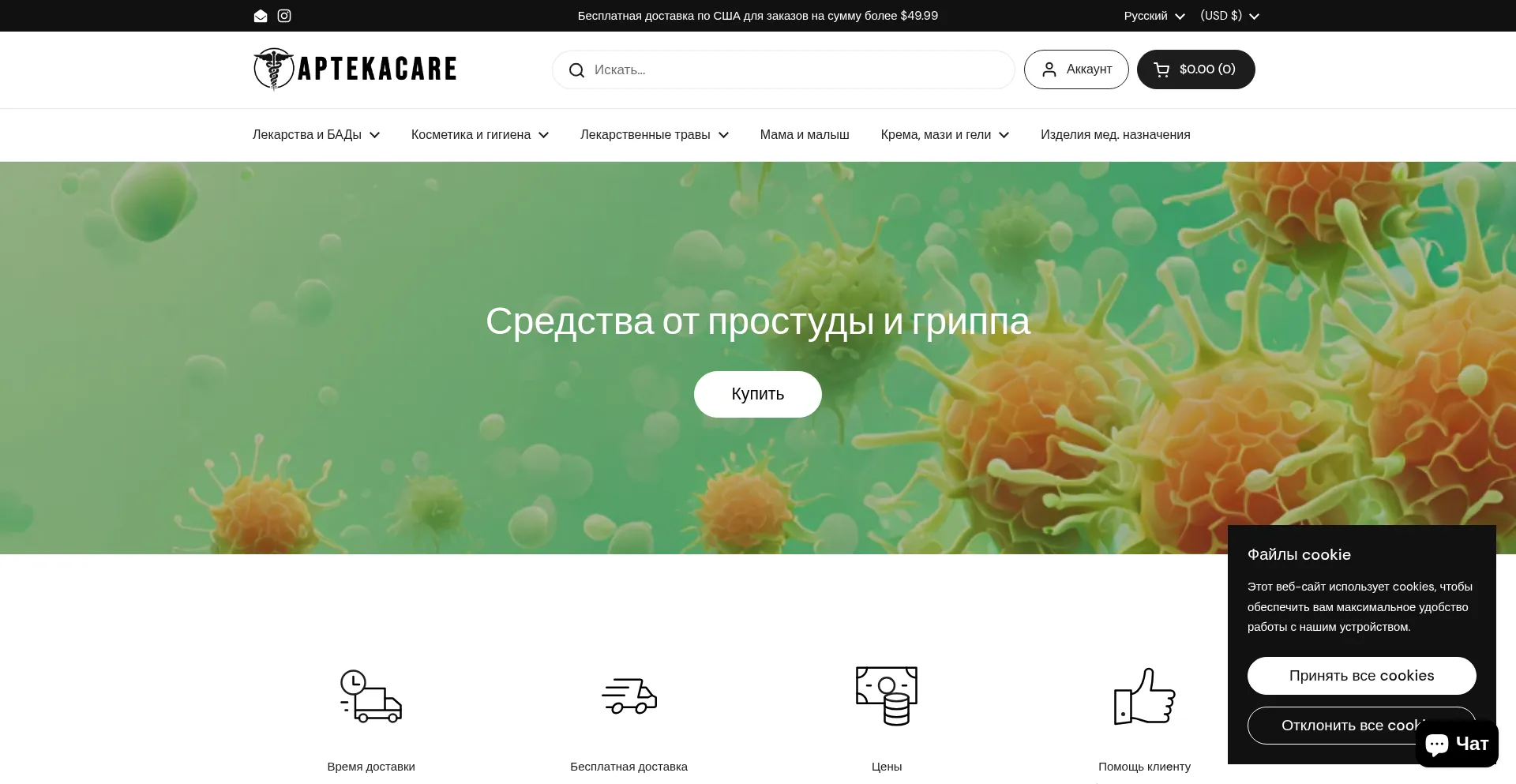Click the prices money-and-coins icon
Screen dimensions: 1516x784
887,696
